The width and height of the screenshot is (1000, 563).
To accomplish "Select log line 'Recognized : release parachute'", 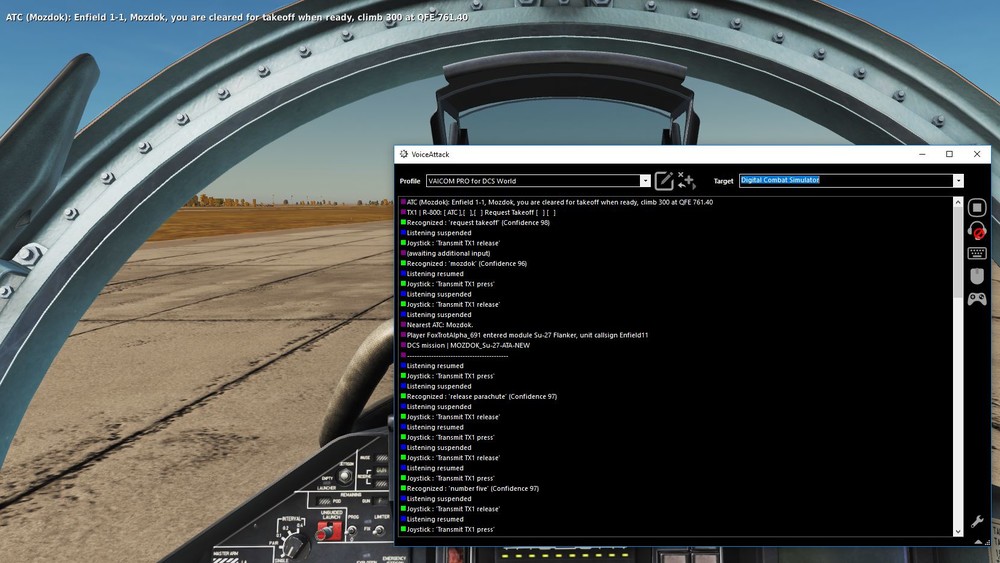I will coord(478,396).
